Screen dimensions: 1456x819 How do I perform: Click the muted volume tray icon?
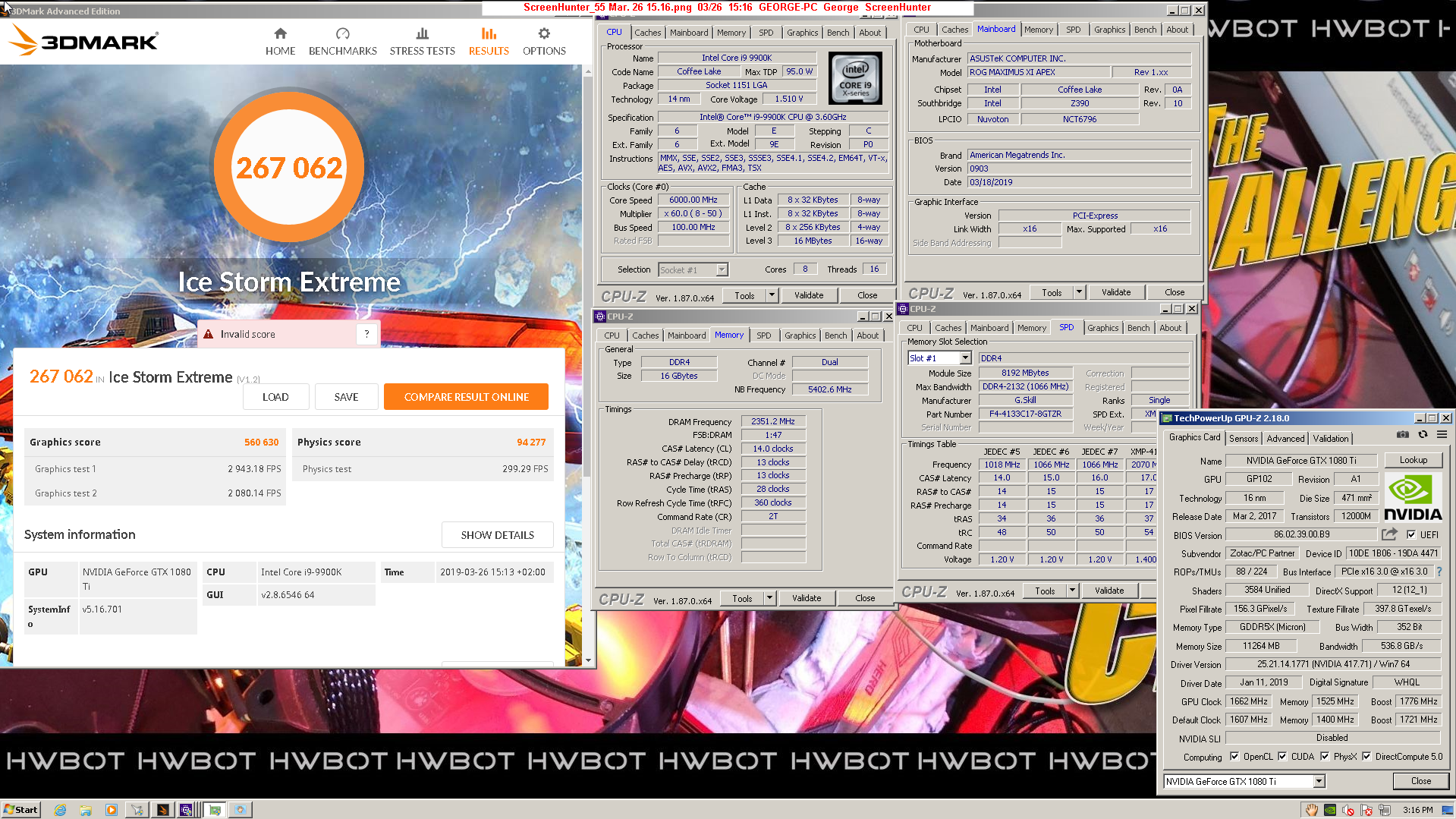point(1348,810)
